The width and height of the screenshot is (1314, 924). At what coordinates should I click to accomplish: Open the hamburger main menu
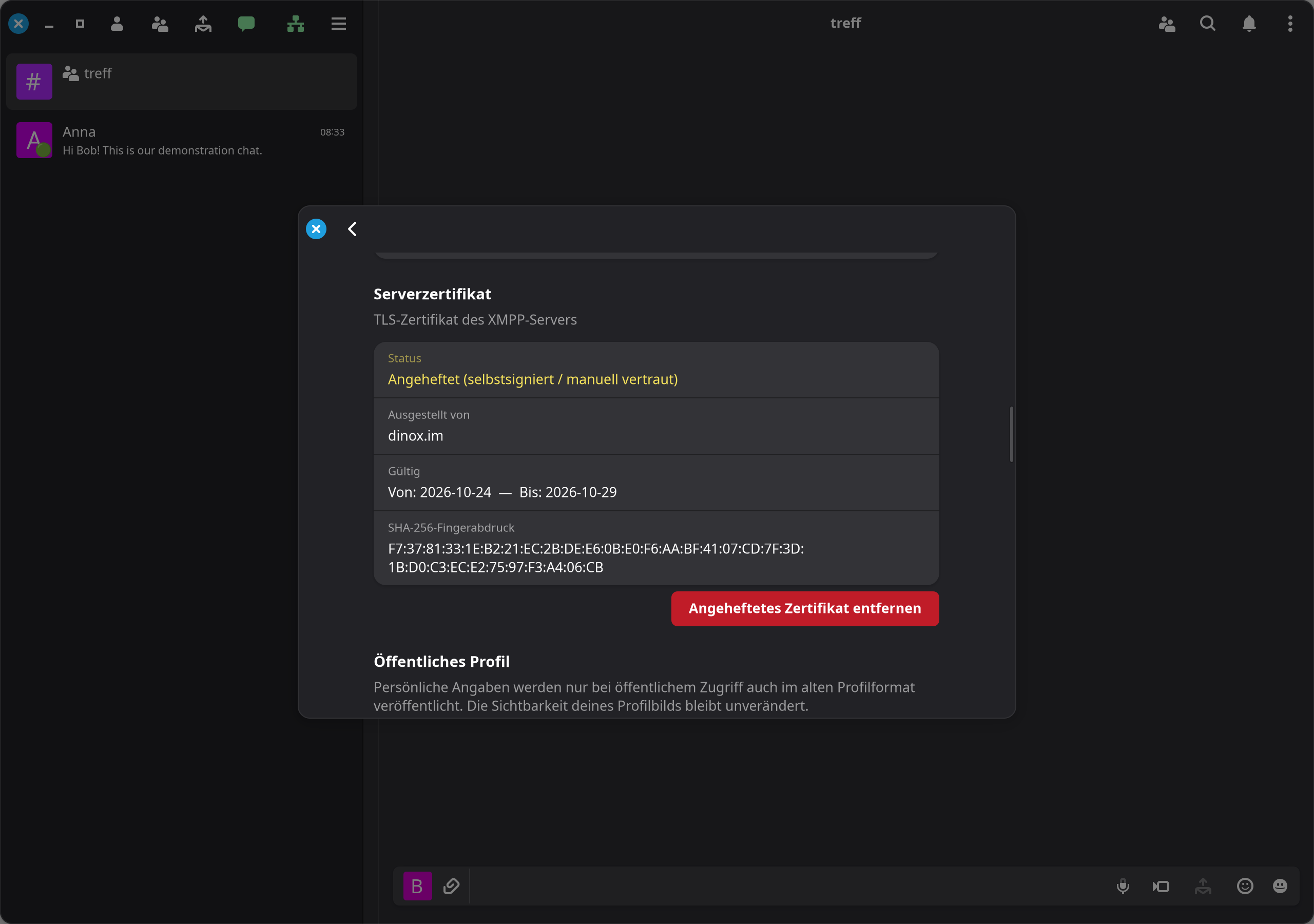click(339, 24)
